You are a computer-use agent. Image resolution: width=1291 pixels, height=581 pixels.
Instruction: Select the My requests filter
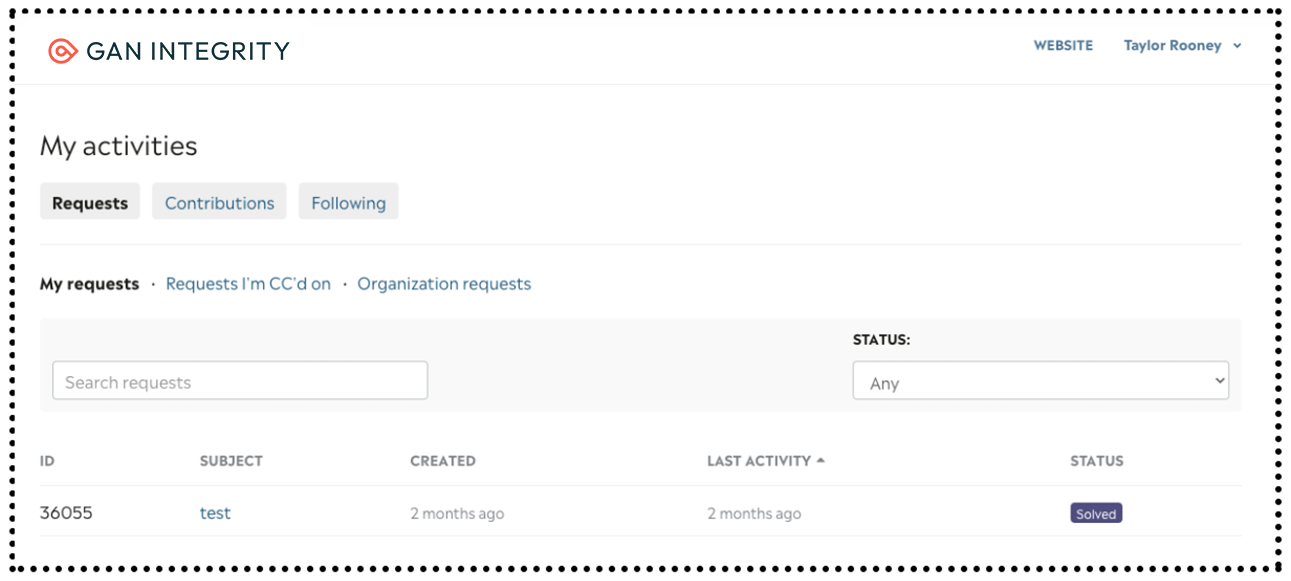click(89, 284)
